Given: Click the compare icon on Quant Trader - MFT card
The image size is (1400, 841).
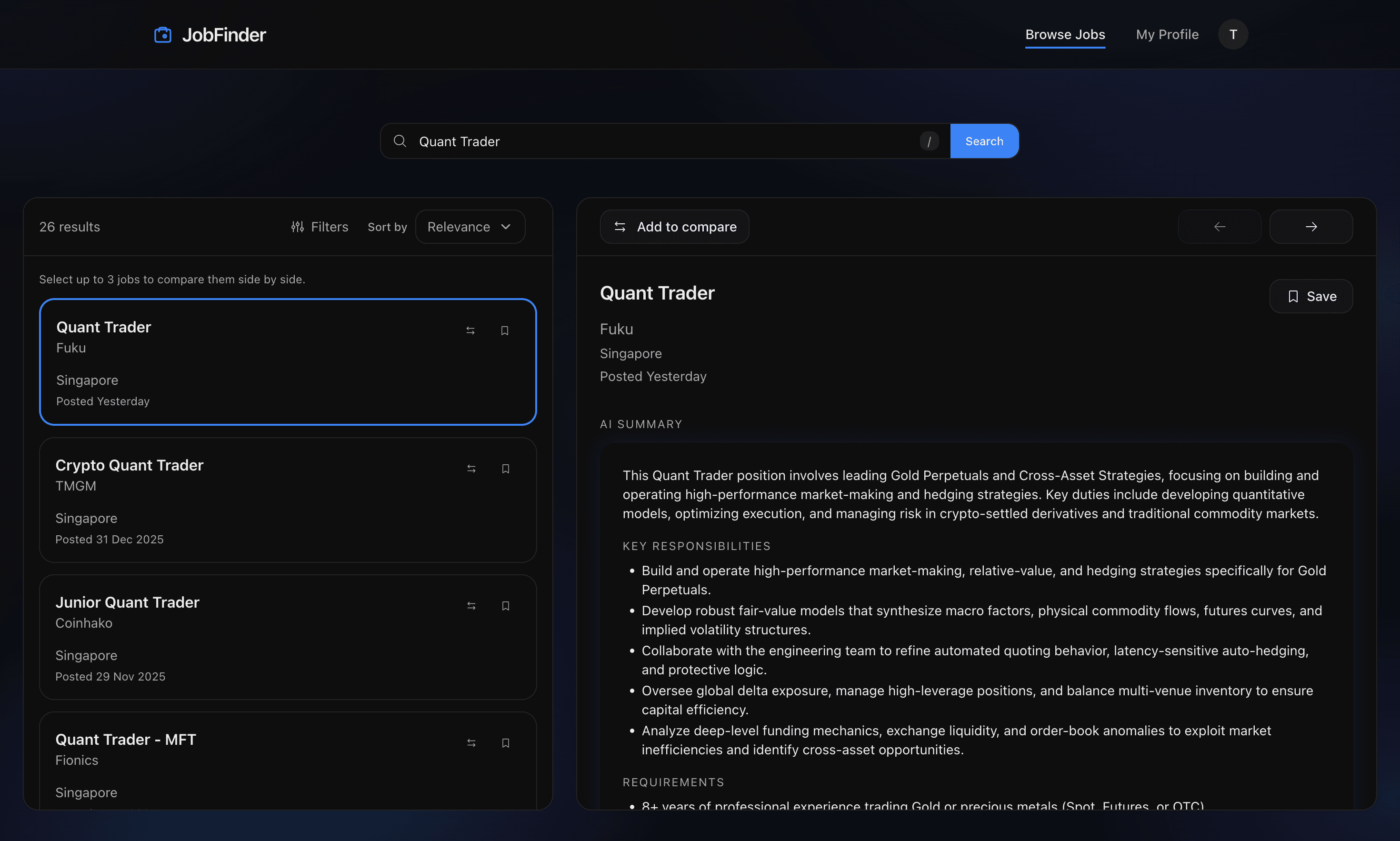Looking at the screenshot, I should pos(471,742).
